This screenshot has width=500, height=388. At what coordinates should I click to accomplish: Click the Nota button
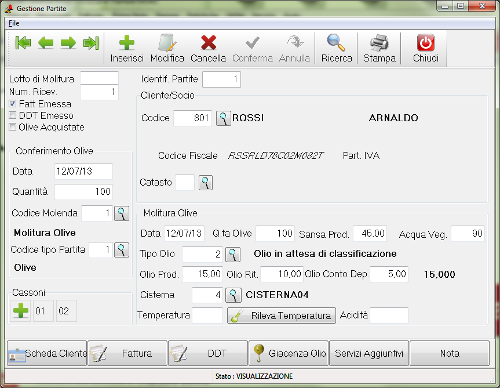pos(450,353)
